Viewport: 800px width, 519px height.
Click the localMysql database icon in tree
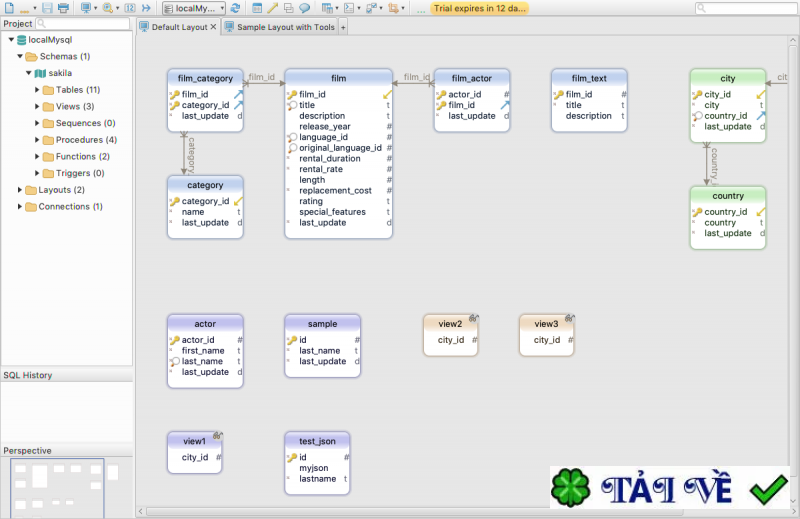coord(21,40)
